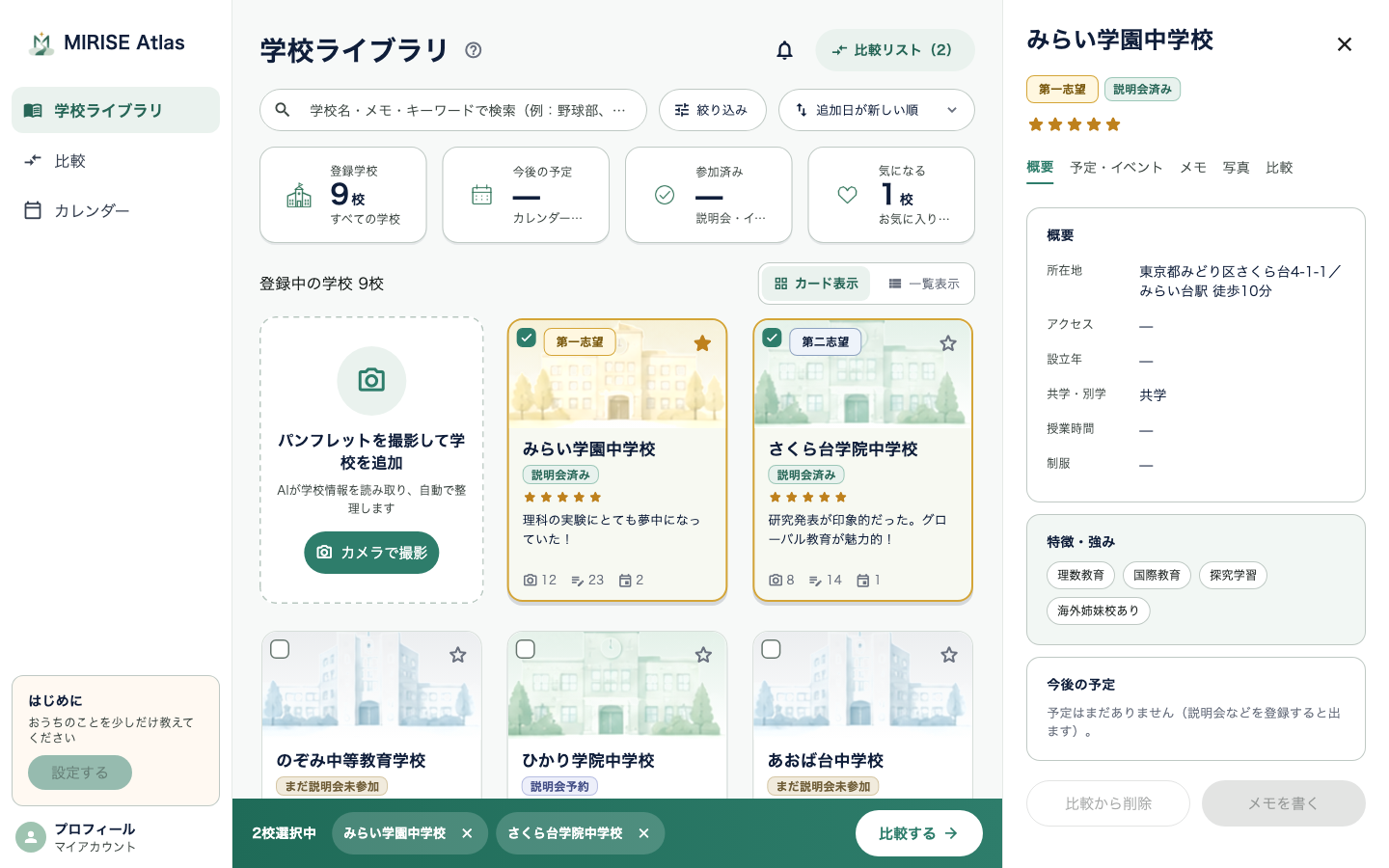Screen dimensions: 1389x868
Task: Star the ひかり学院中学校 card
Action: click(703, 655)
